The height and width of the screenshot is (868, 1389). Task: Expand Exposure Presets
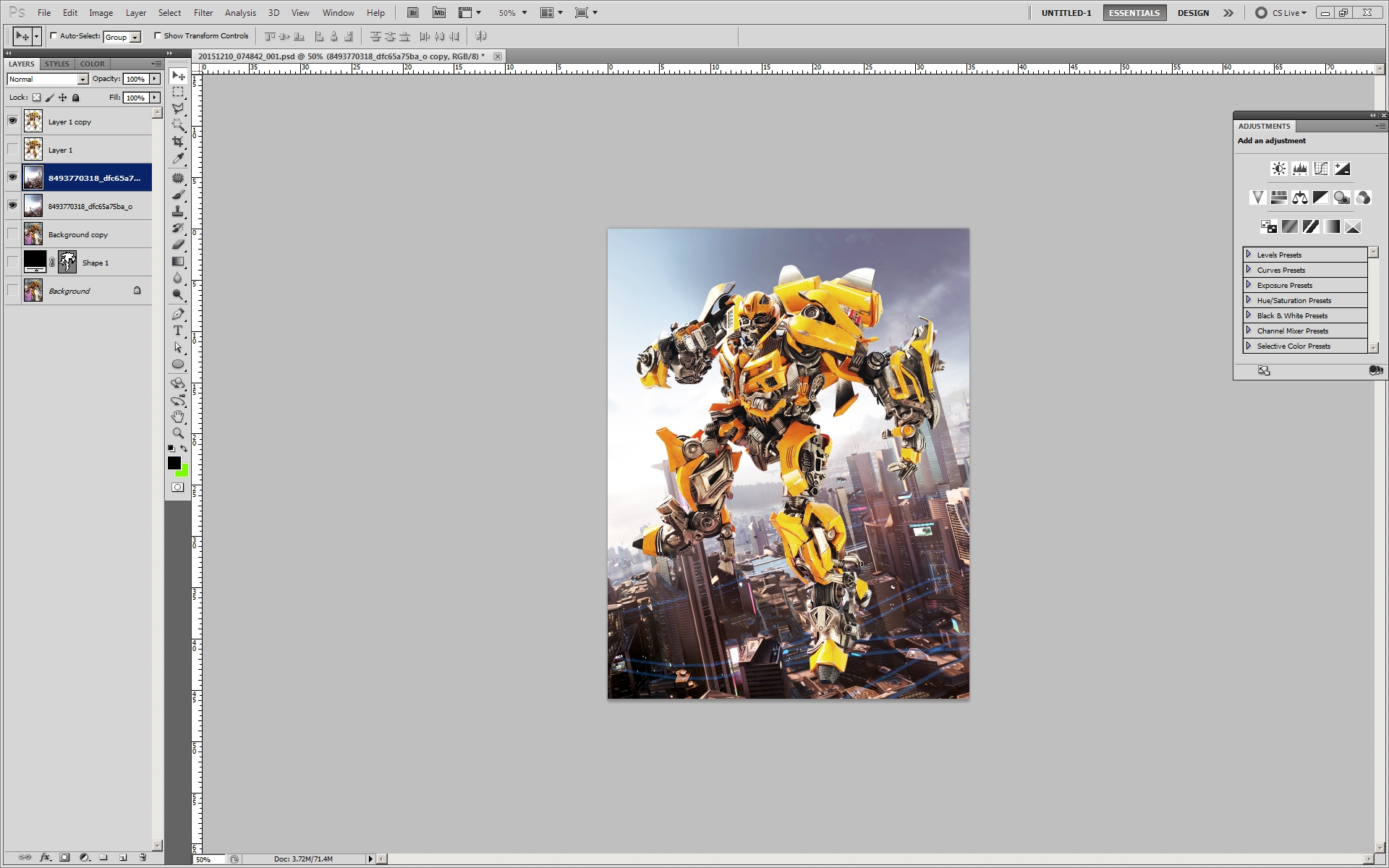(x=1249, y=285)
